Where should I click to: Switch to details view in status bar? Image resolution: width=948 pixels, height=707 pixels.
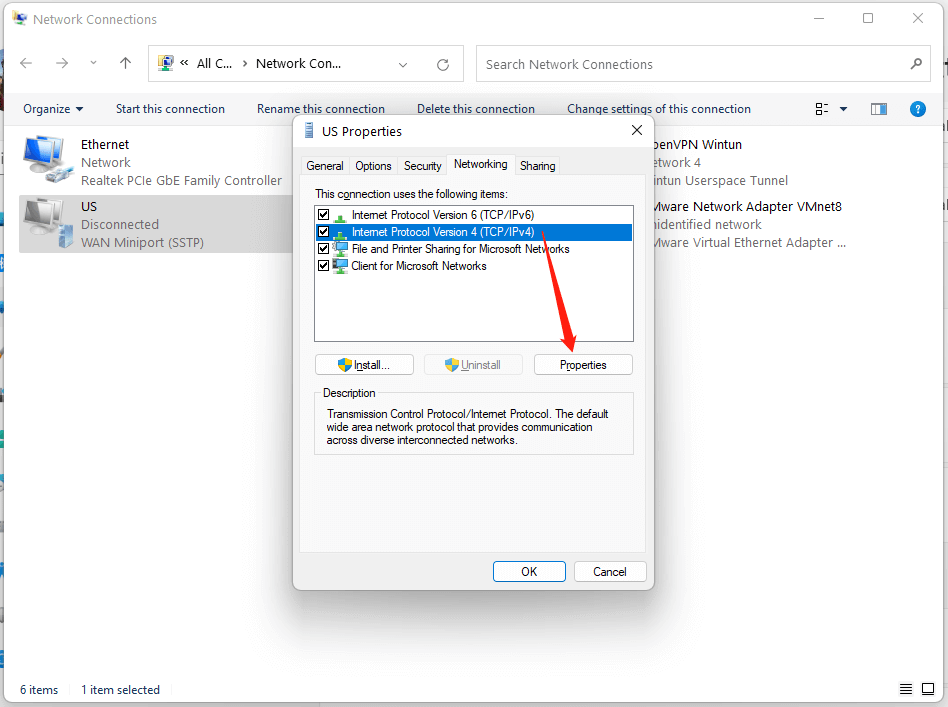(906, 689)
